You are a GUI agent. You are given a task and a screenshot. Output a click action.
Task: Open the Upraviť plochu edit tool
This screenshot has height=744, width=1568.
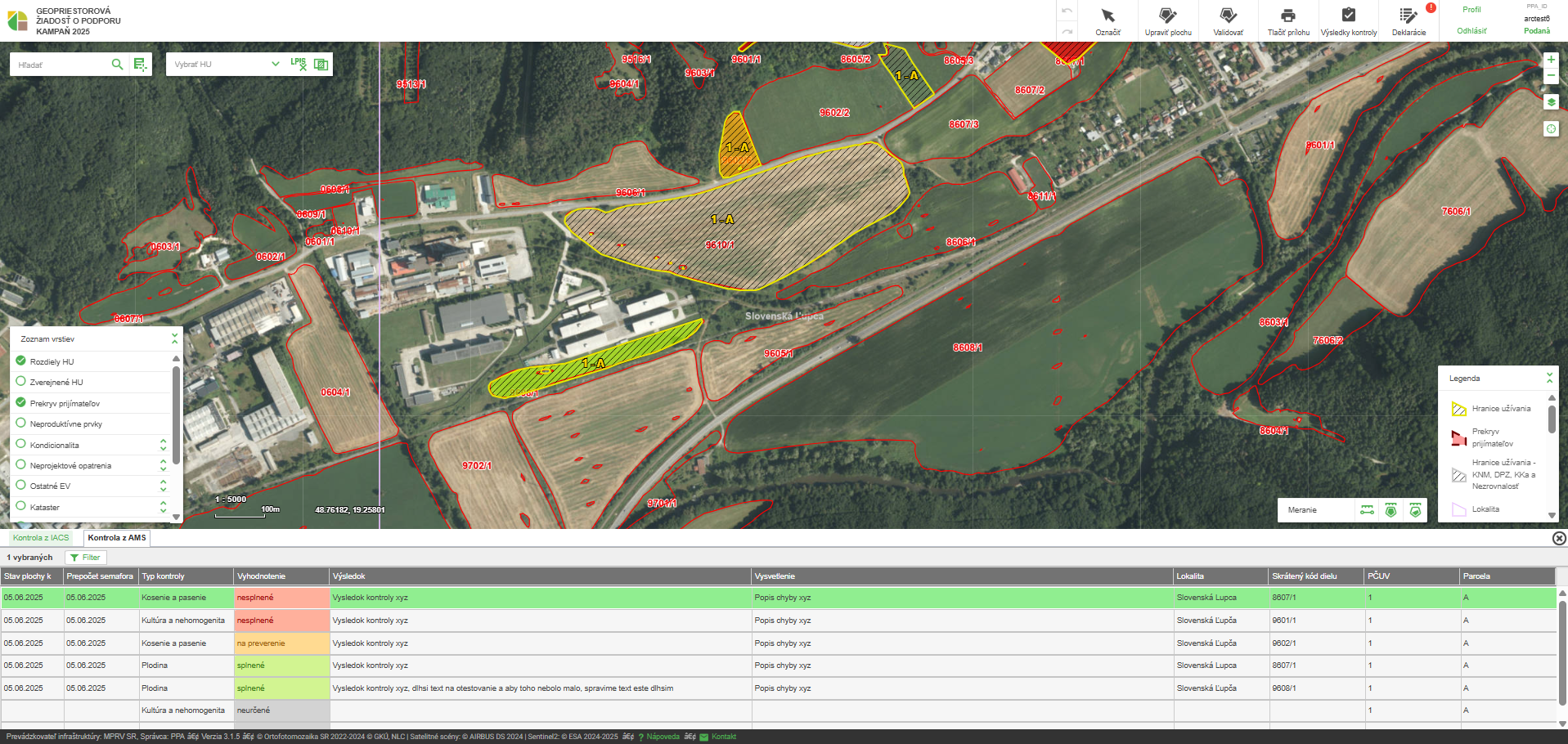(x=1167, y=20)
